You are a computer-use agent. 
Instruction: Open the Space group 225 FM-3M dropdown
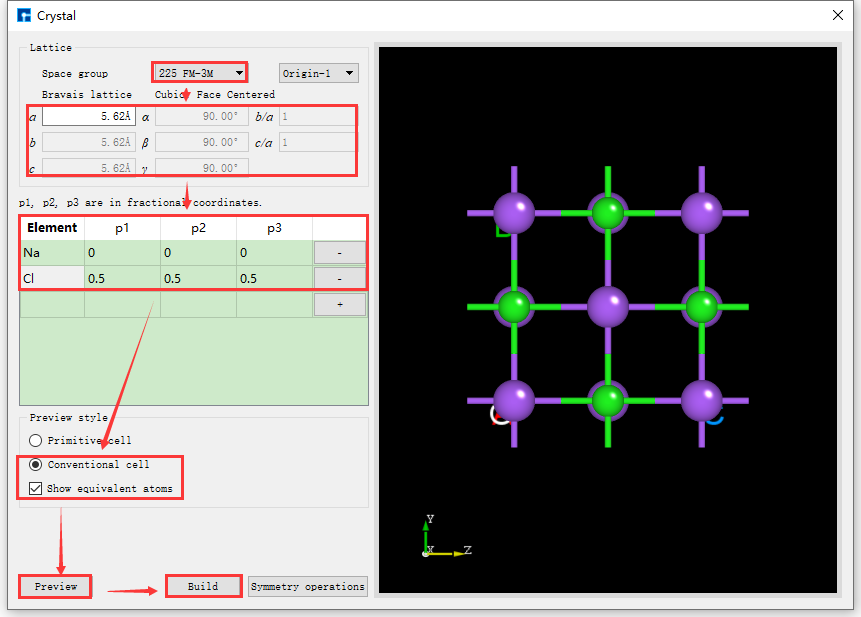point(199,72)
